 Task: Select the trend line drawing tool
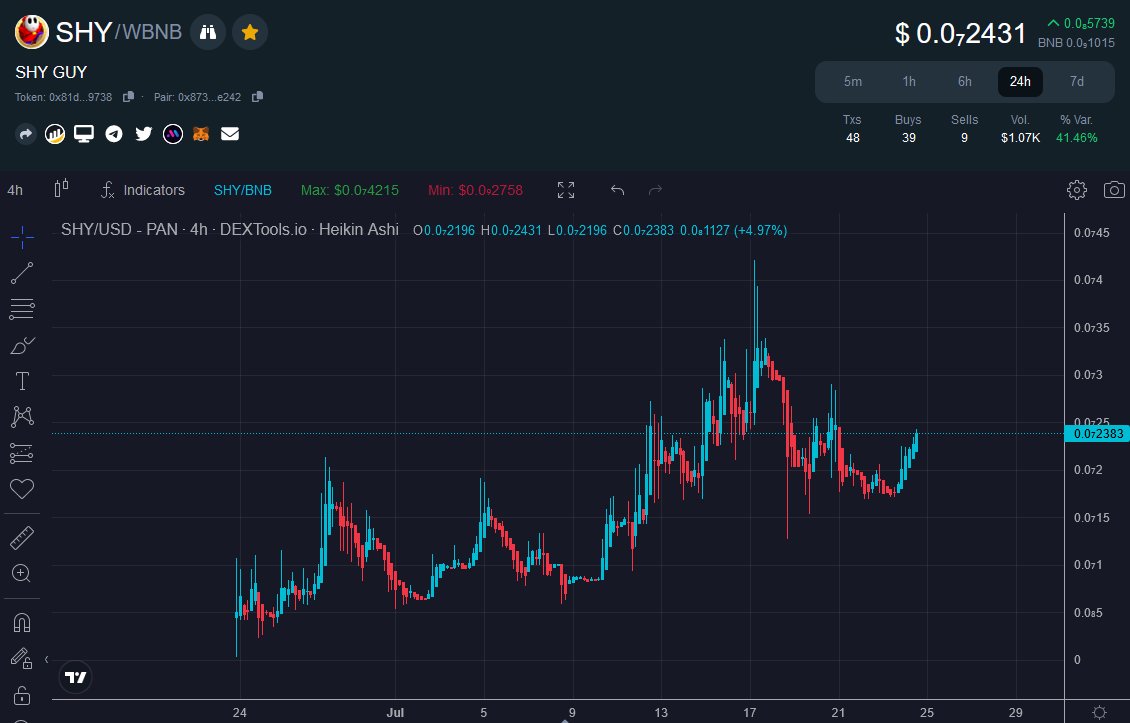pos(22,273)
